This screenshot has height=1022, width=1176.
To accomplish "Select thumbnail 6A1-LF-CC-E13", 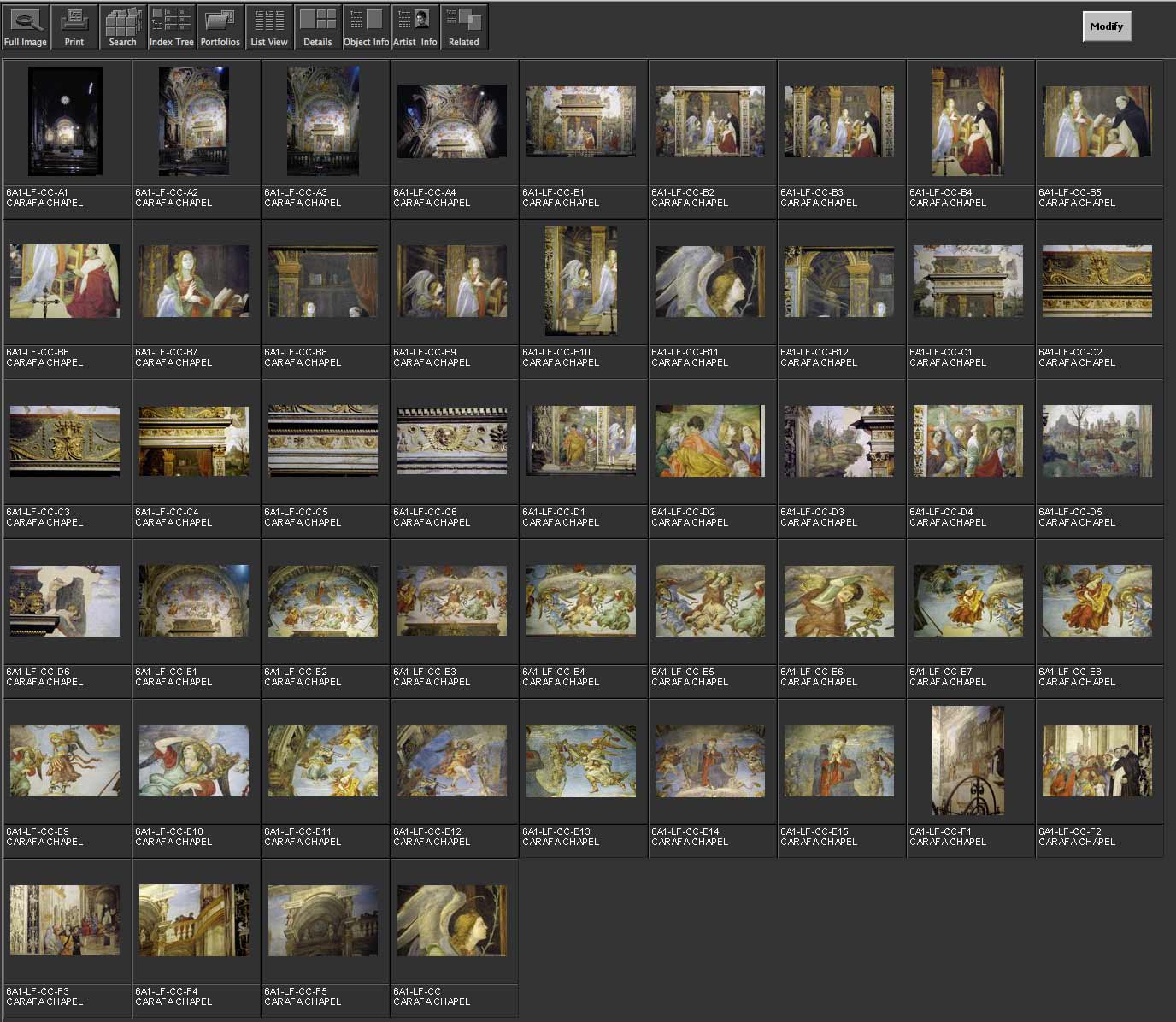I will click(x=581, y=761).
